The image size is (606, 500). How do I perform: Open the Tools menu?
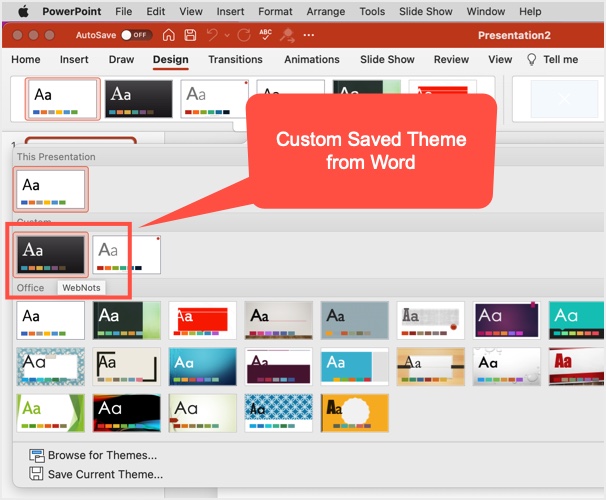[372, 12]
